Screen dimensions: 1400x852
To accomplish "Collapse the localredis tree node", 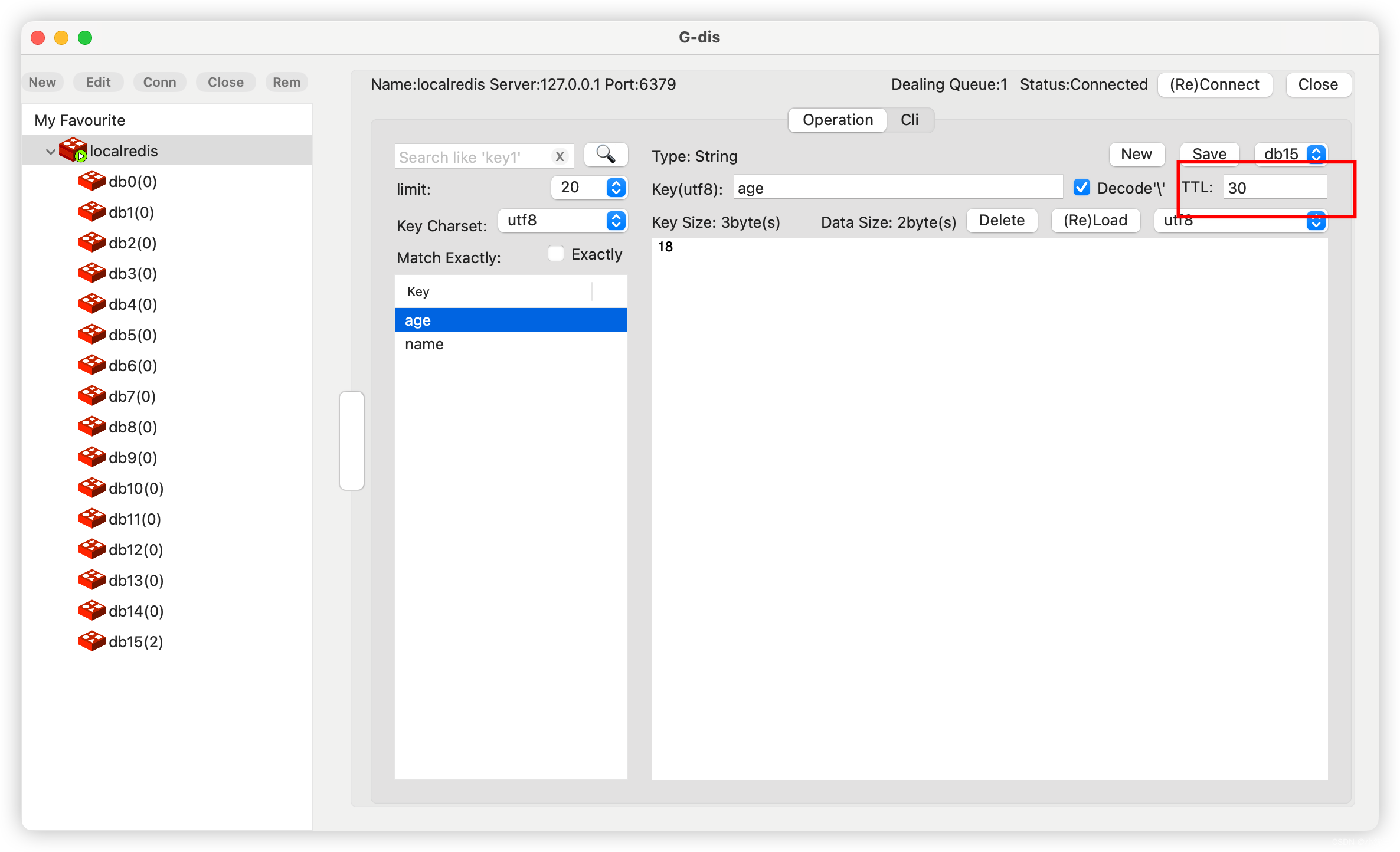I will 51,152.
